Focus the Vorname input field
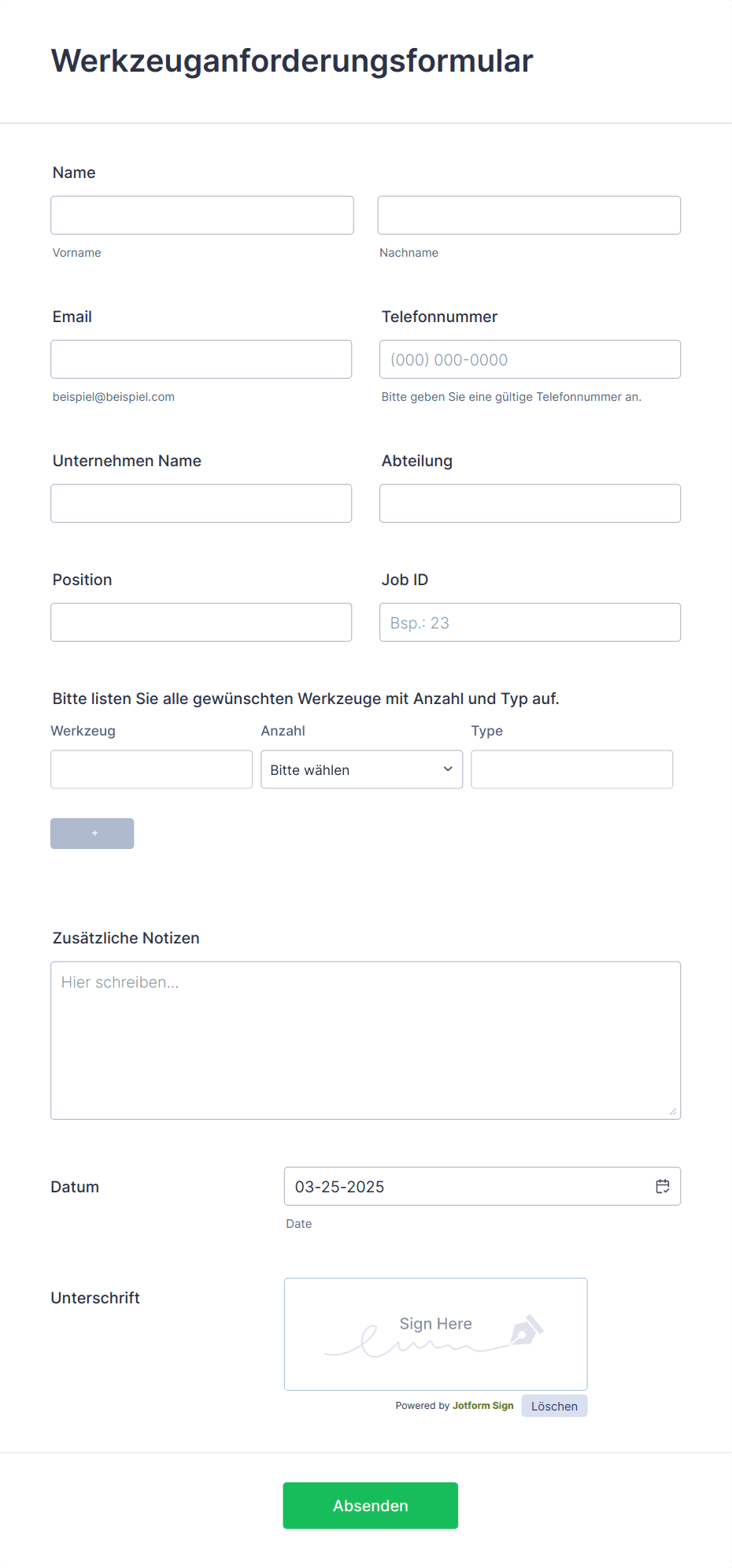The image size is (732, 1568). point(202,215)
